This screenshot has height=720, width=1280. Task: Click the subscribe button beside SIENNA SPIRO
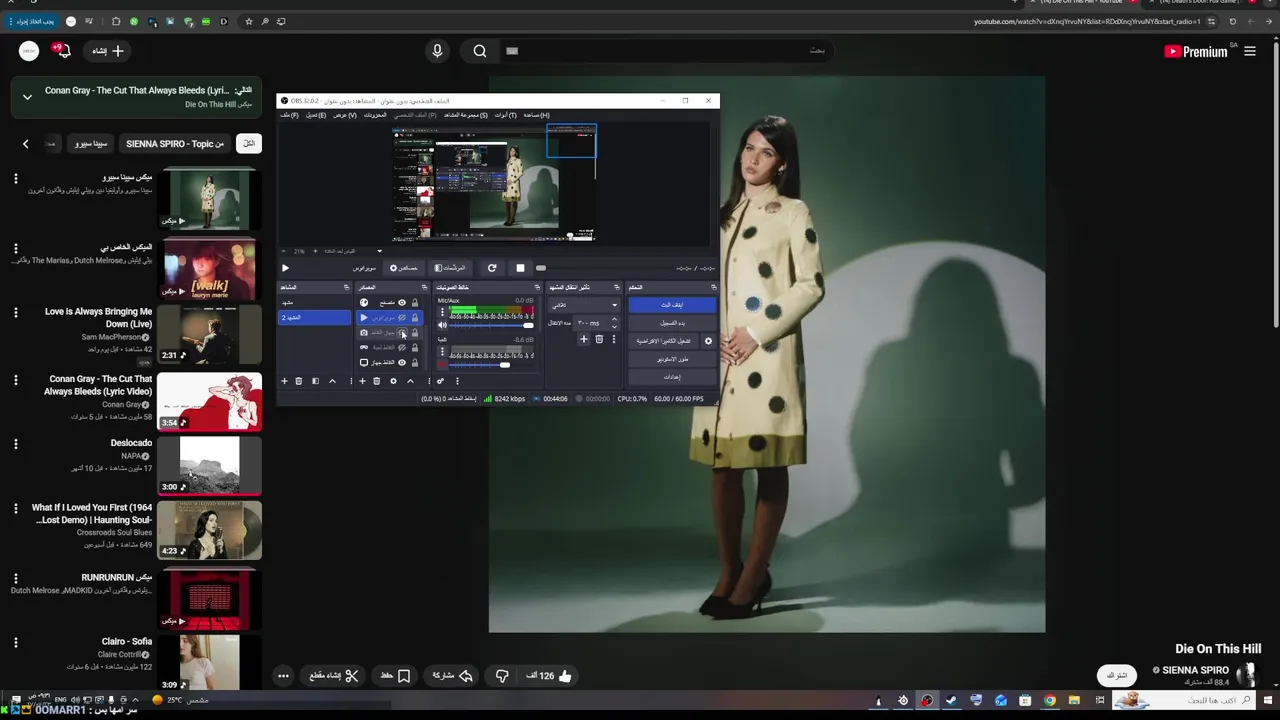(x=1117, y=675)
